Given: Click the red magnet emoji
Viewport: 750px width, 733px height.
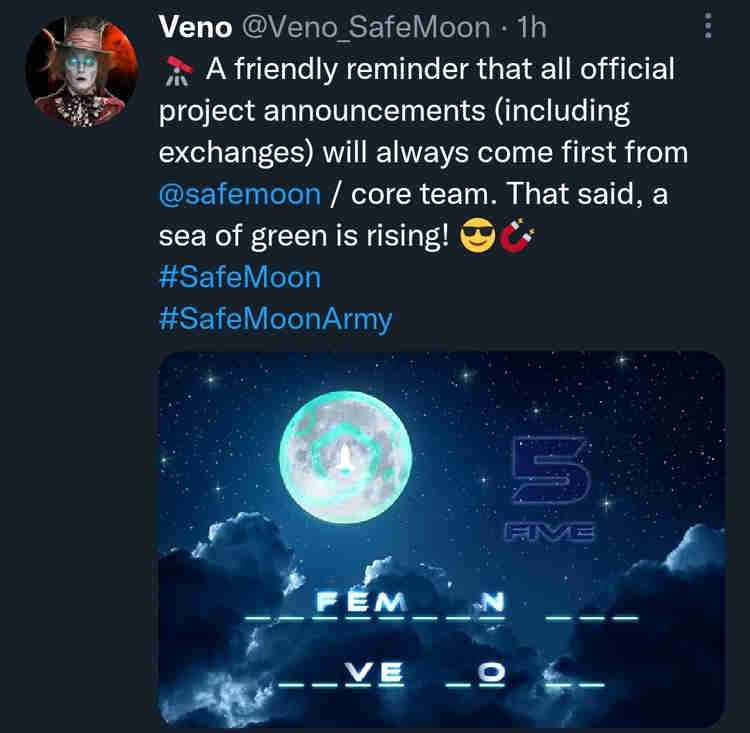Looking at the screenshot, I should 516,239.
